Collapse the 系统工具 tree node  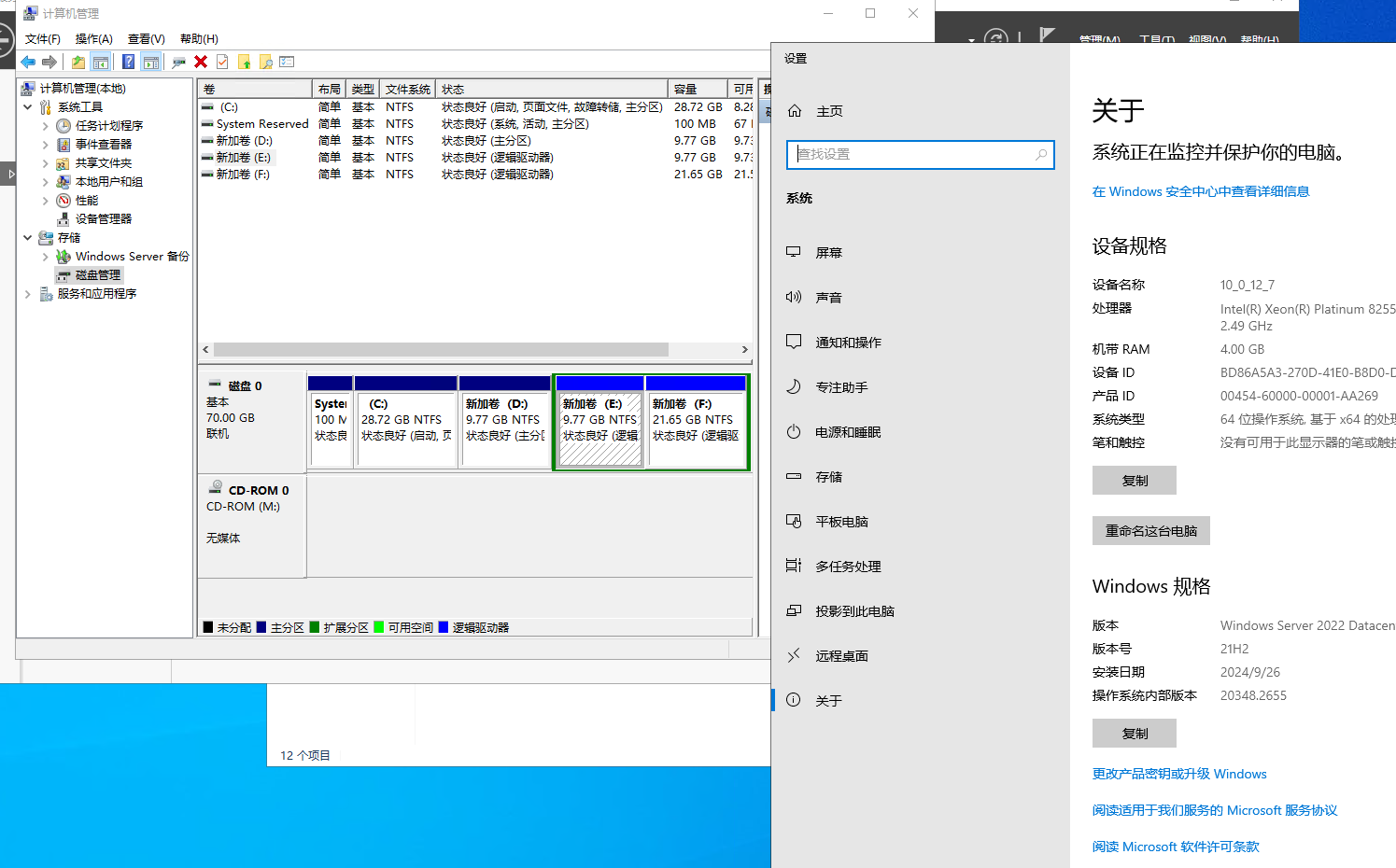[x=28, y=107]
